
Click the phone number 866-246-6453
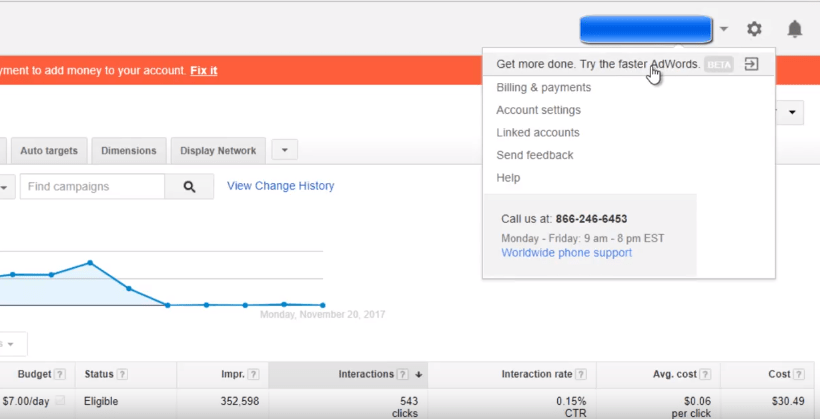591,219
